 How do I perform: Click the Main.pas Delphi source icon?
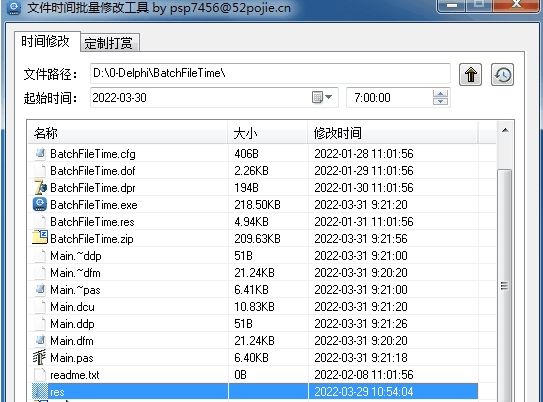[x=39, y=357]
